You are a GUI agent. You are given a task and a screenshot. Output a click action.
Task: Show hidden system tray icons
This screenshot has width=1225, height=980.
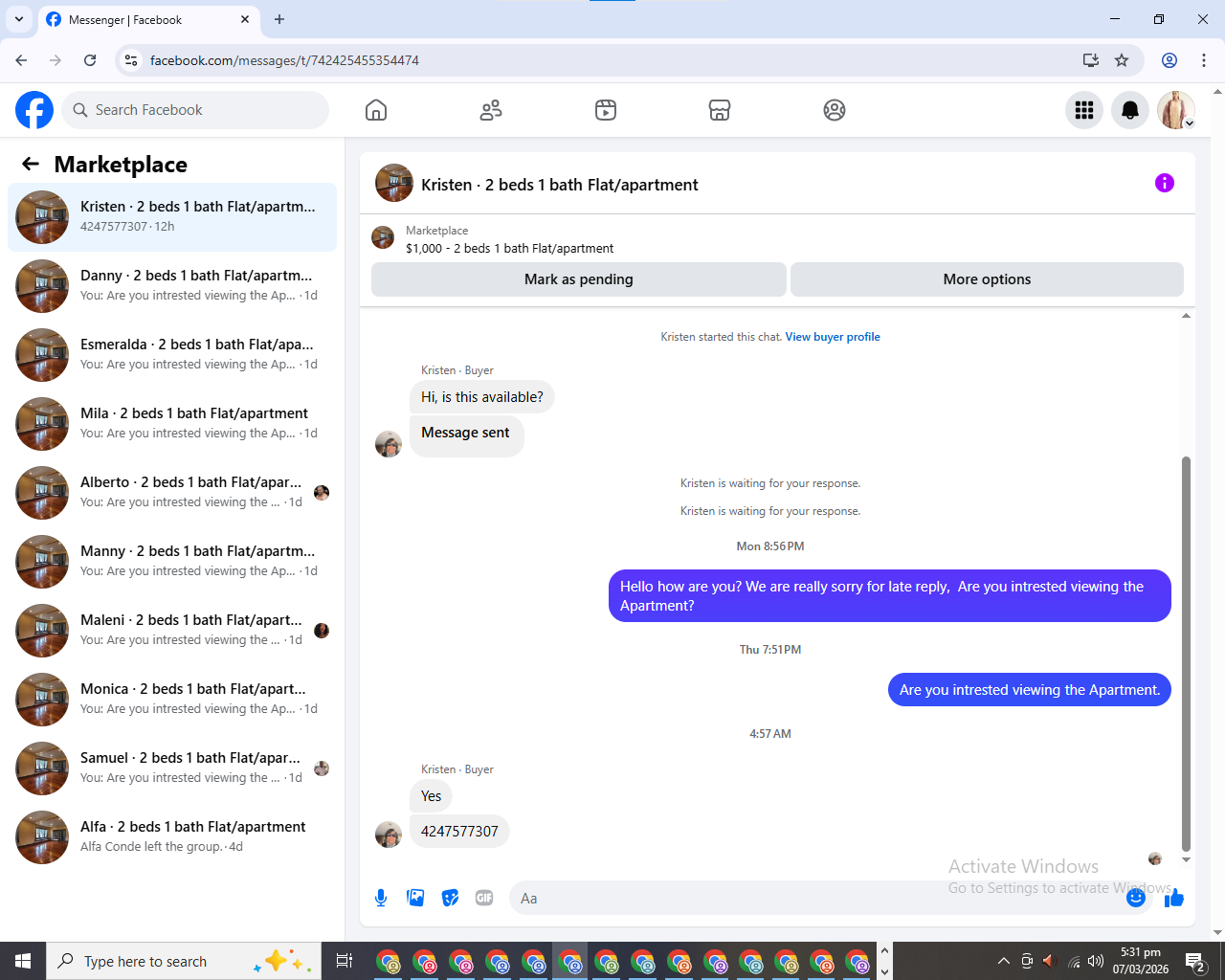click(1003, 961)
